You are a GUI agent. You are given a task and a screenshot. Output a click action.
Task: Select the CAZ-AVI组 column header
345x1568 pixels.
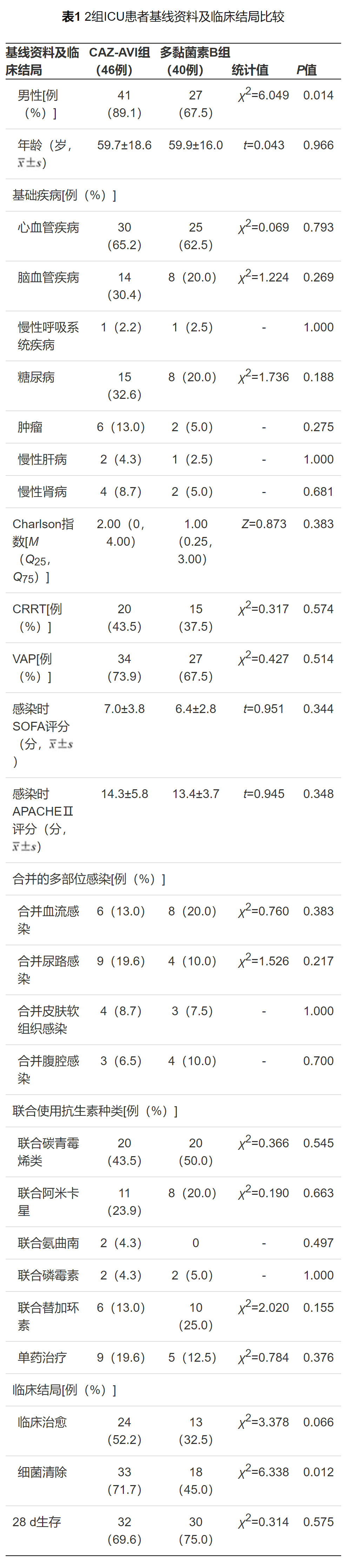click(x=120, y=61)
